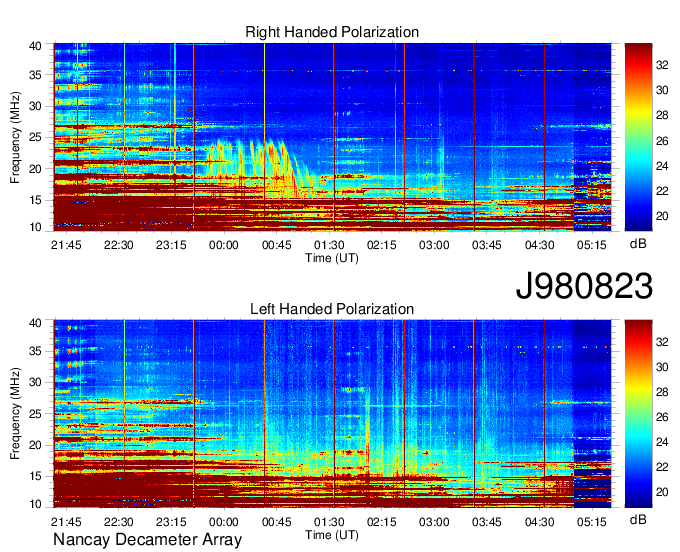
Task: Click the 30 MHz tick on left-handed plot
Action: pyautogui.click(x=36, y=382)
